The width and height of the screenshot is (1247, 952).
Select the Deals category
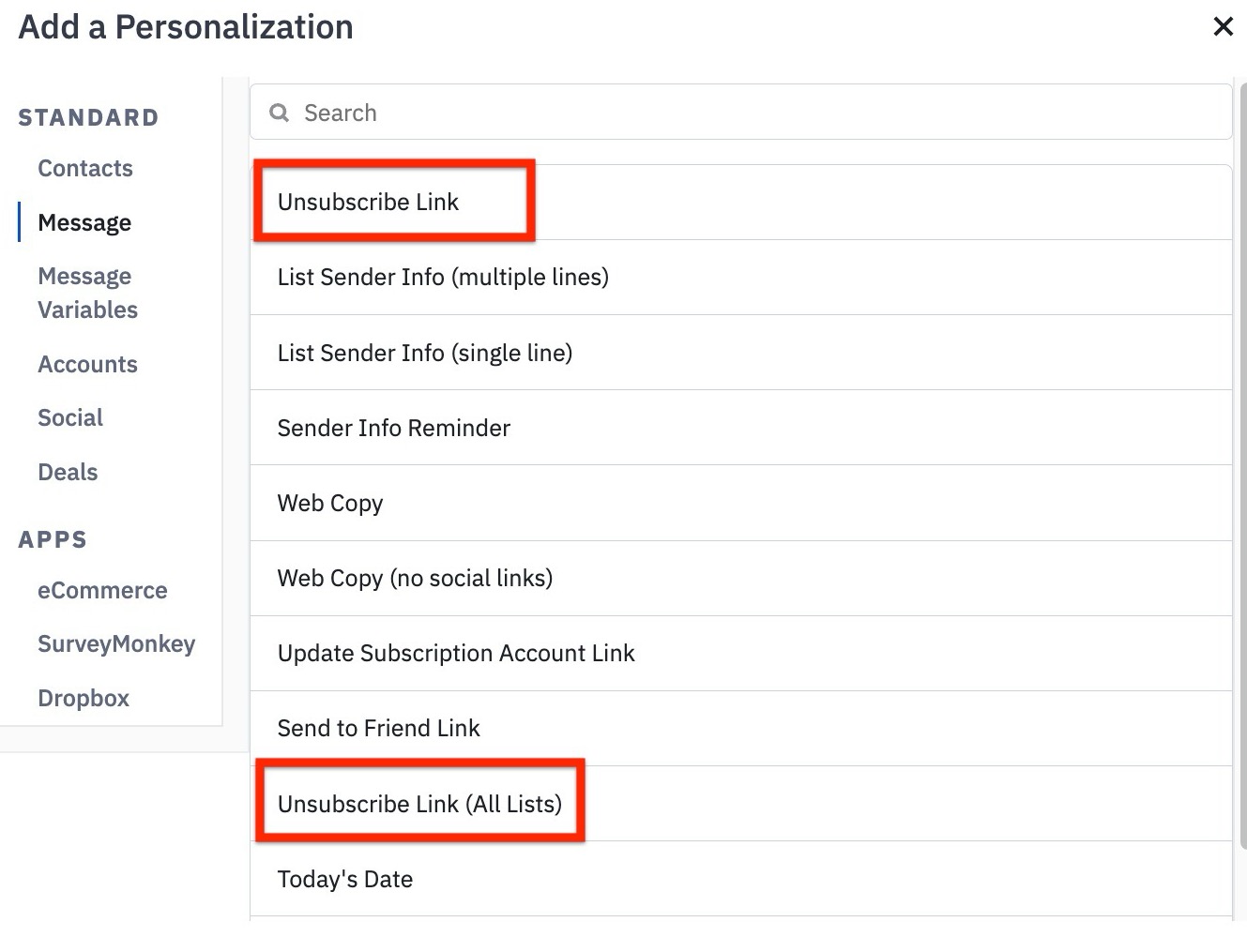(x=68, y=472)
